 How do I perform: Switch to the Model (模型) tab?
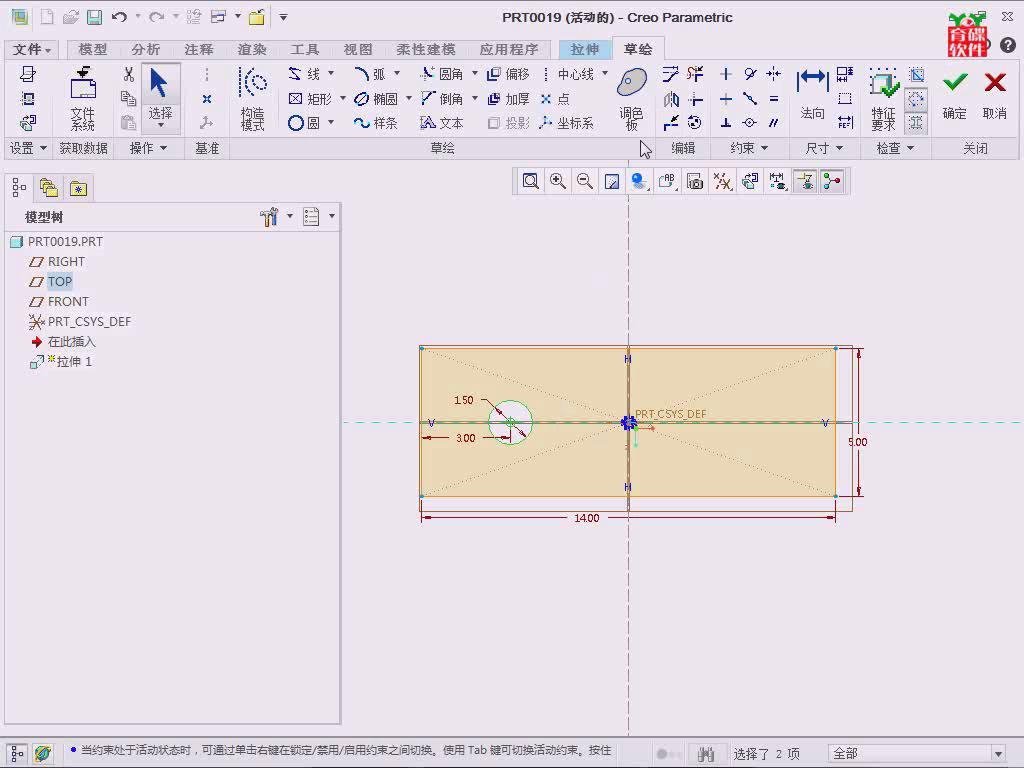click(92, 49)
